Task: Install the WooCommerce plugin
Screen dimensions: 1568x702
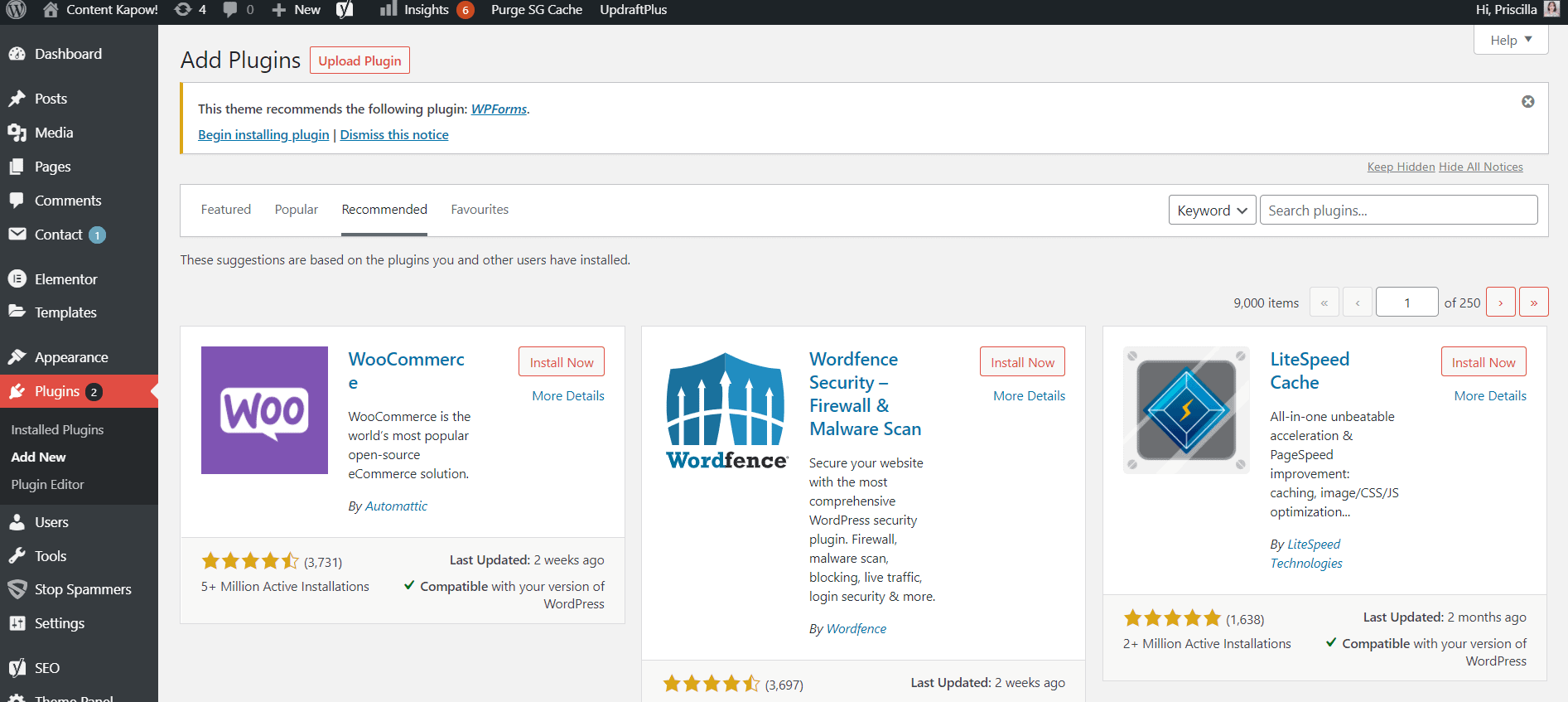Action: point(562,362)
